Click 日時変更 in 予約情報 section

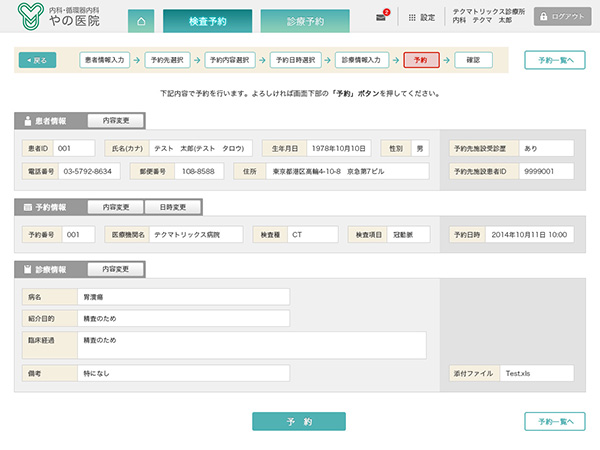(172, 207)
